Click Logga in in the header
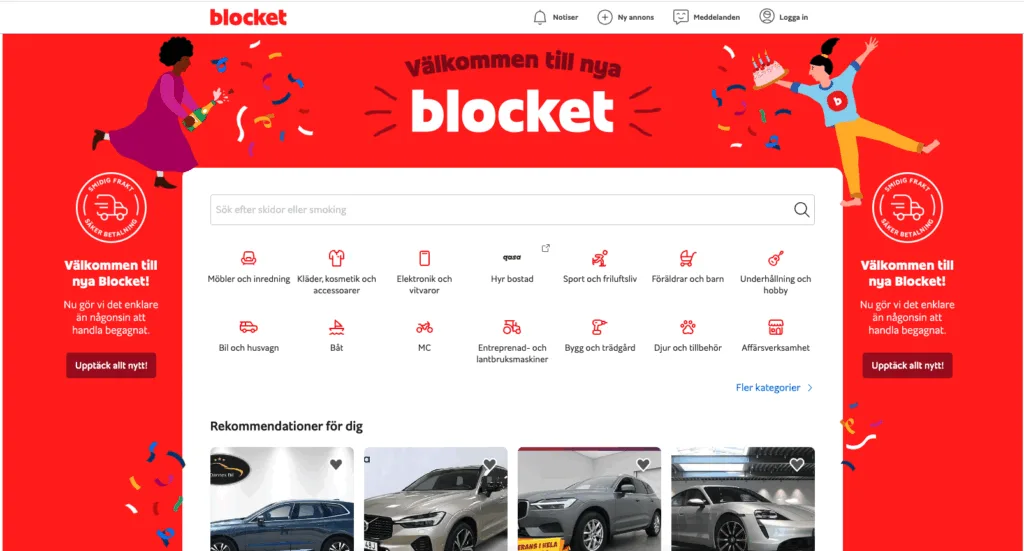Viewport: 1024px width, 551px height. coord(784,17)
